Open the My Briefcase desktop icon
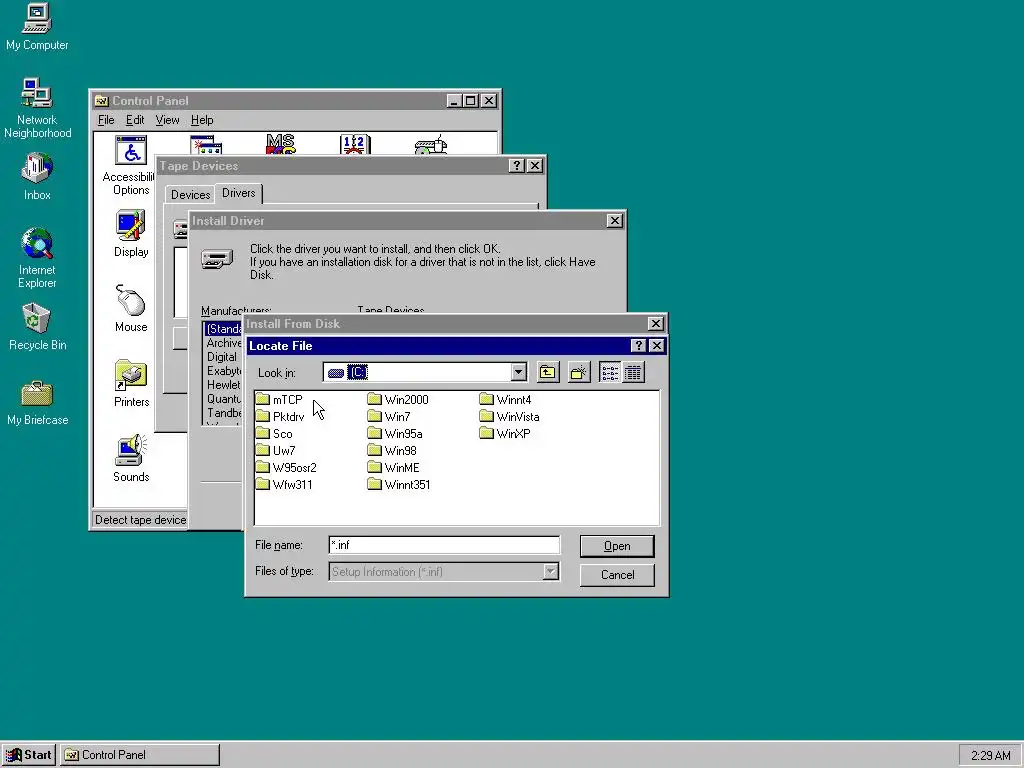Viewport: 1024px width, 768px height. (x=37, y=402)
